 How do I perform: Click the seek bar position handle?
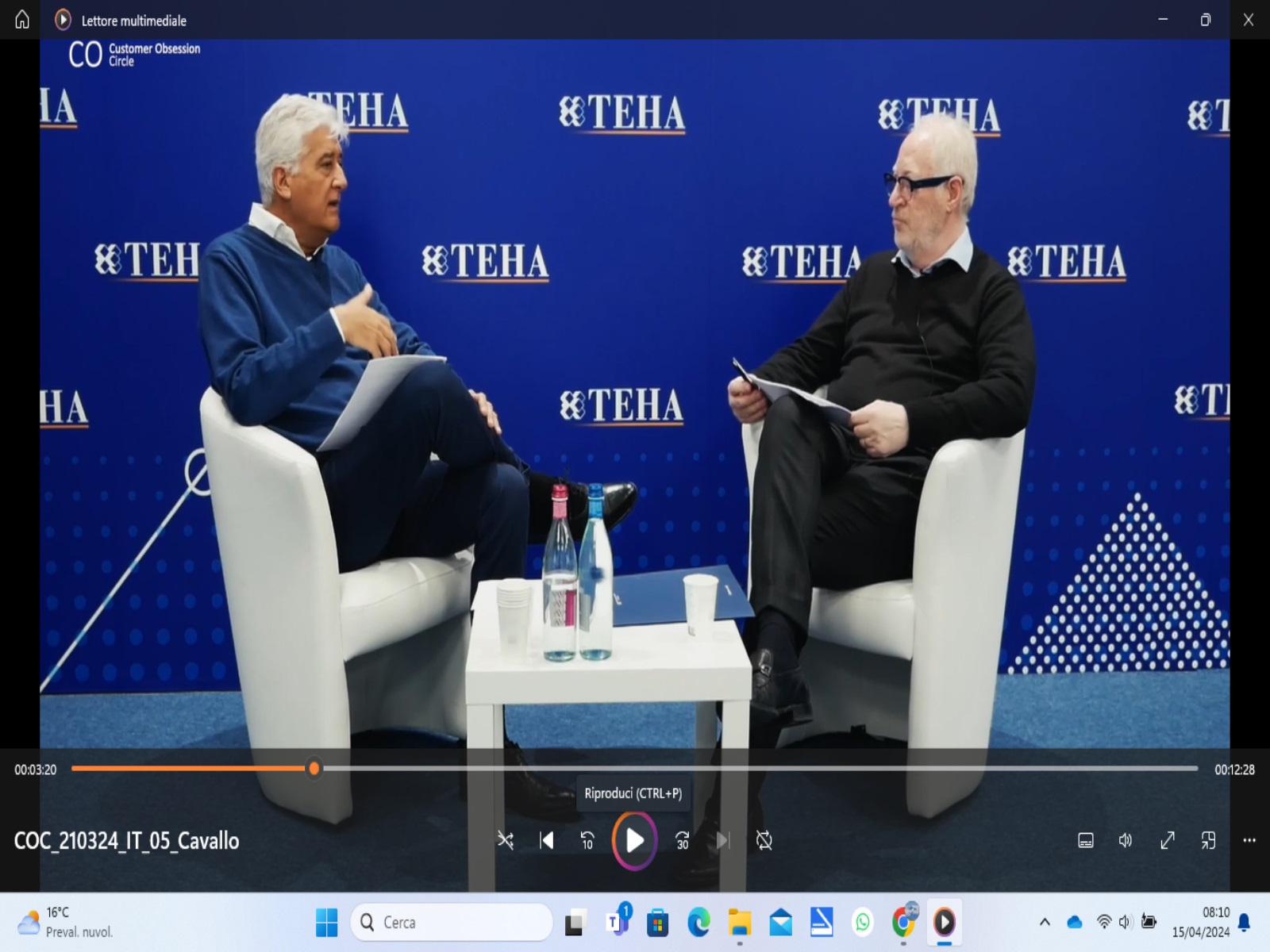[314, 768]
